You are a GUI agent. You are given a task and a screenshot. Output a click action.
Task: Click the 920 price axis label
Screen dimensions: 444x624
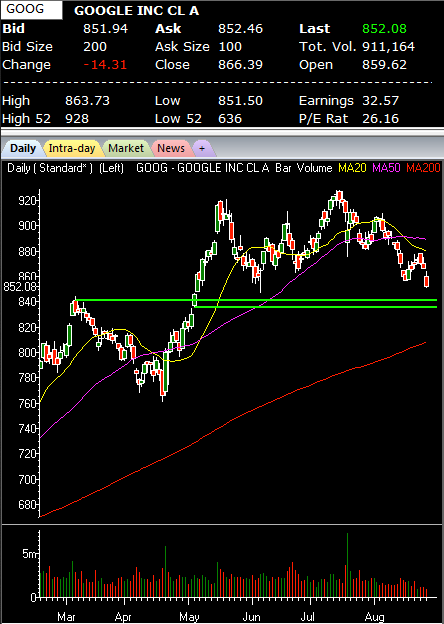29,200
